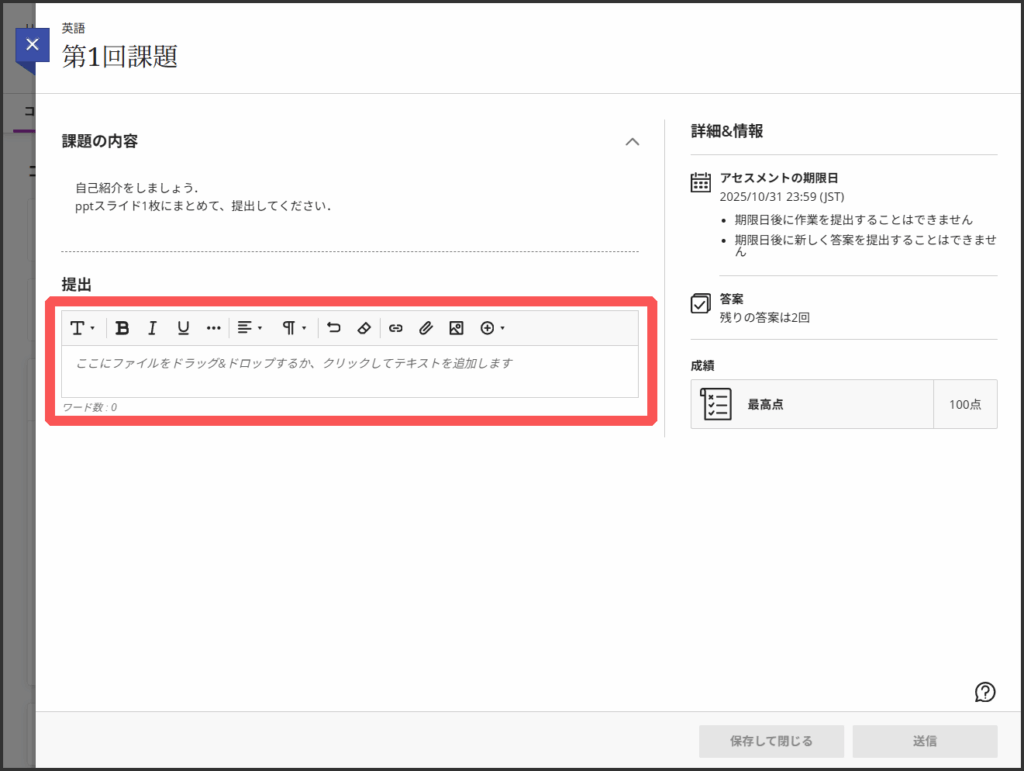
Task: Close the assignment panel with X
Action: tap(33, 45)
